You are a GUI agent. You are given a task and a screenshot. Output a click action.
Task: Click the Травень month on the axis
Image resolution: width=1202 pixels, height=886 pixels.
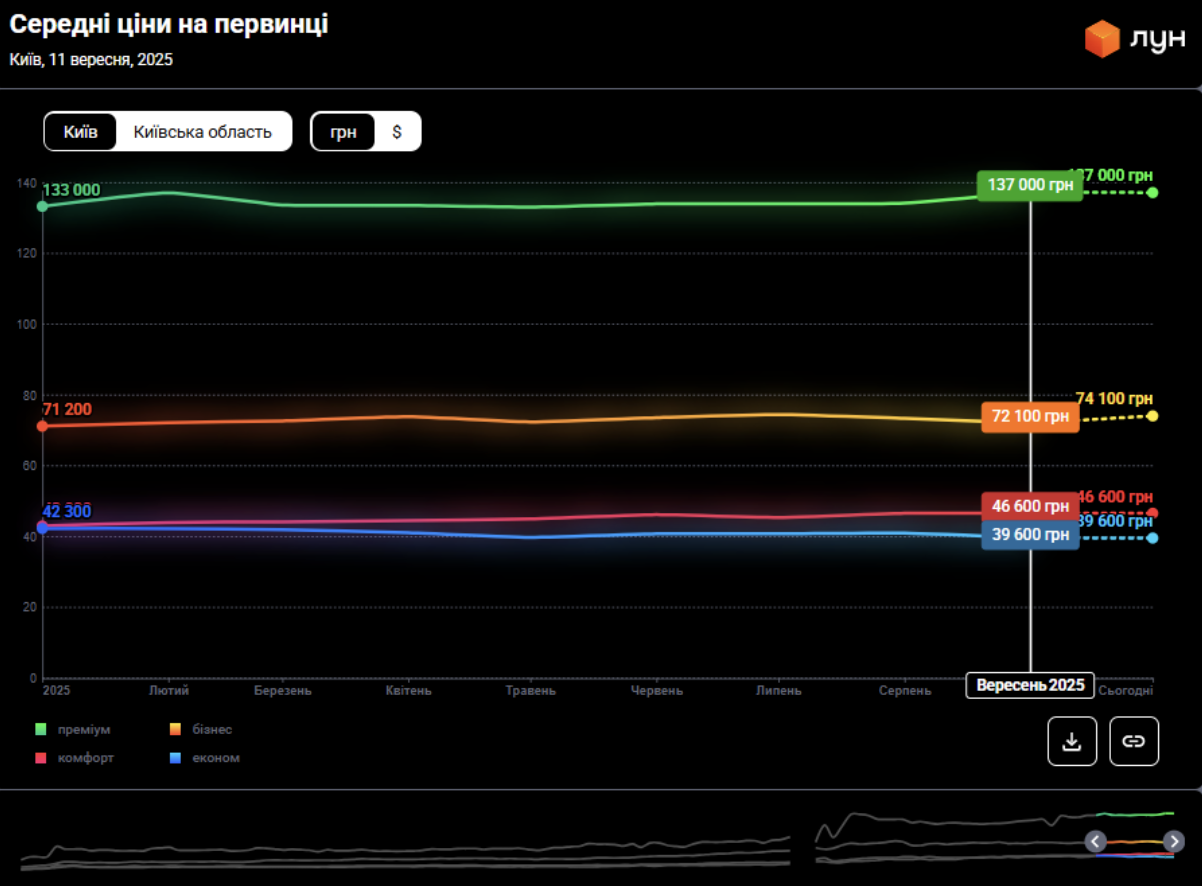pyautogui.click(x=530, y=691)
